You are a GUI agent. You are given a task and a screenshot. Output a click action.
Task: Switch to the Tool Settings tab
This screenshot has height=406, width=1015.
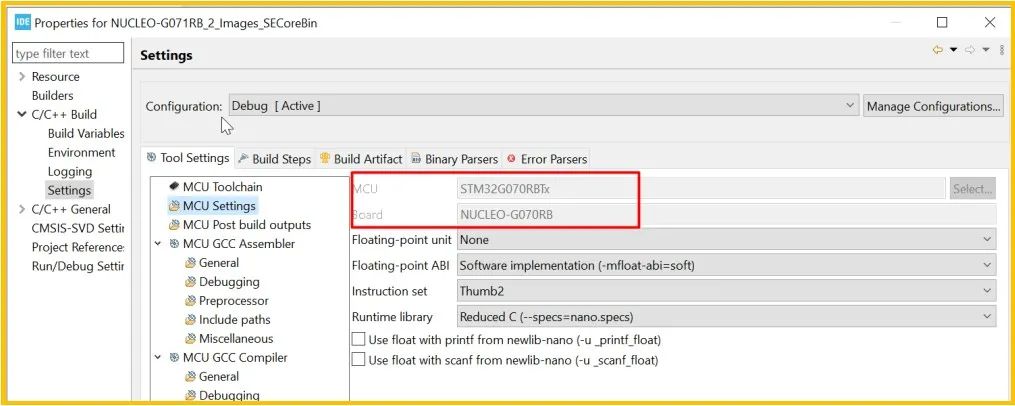188,158
